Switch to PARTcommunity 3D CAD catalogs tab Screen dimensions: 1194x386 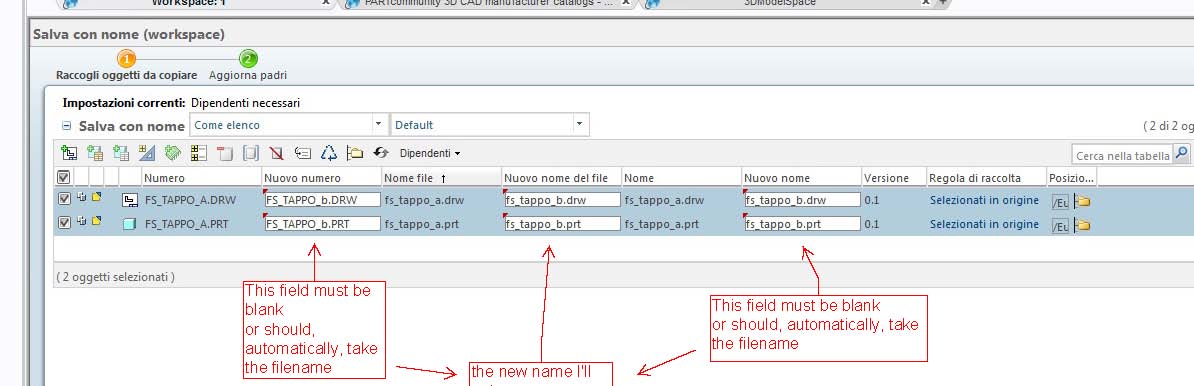[x=489, y=3]
